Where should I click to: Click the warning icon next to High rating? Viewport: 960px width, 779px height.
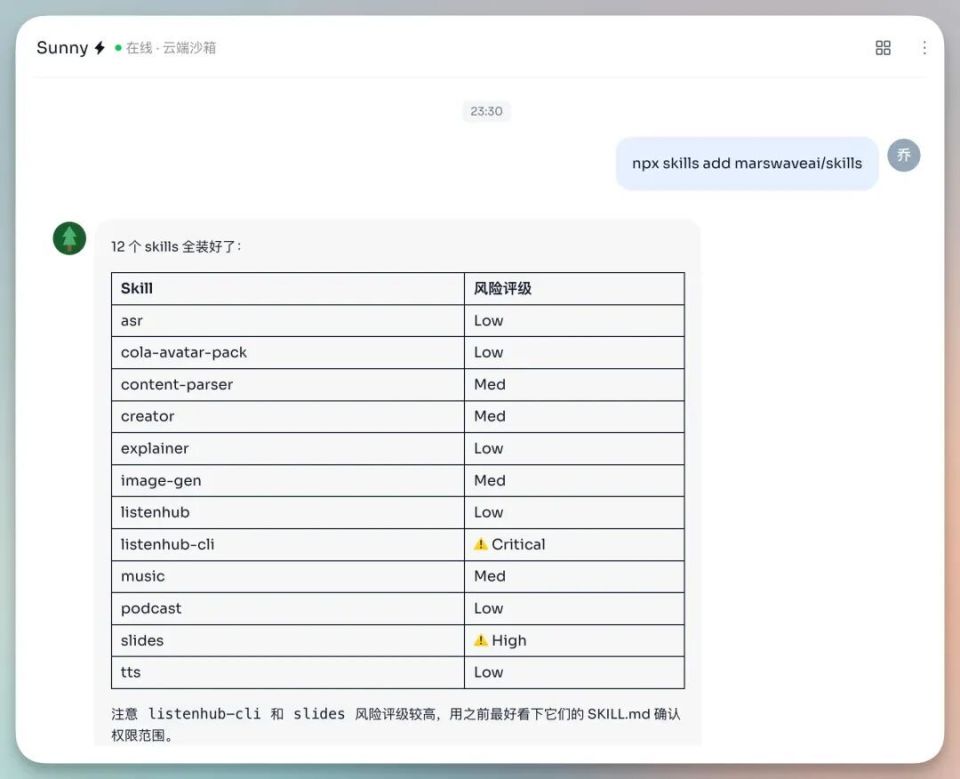pyautogui.click(x=482, y=640)
